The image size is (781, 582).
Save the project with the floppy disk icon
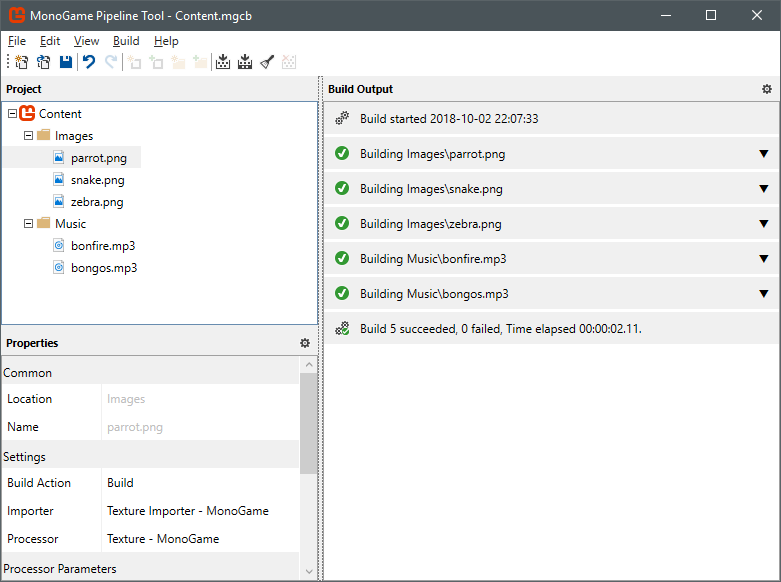tap(66, 62)
